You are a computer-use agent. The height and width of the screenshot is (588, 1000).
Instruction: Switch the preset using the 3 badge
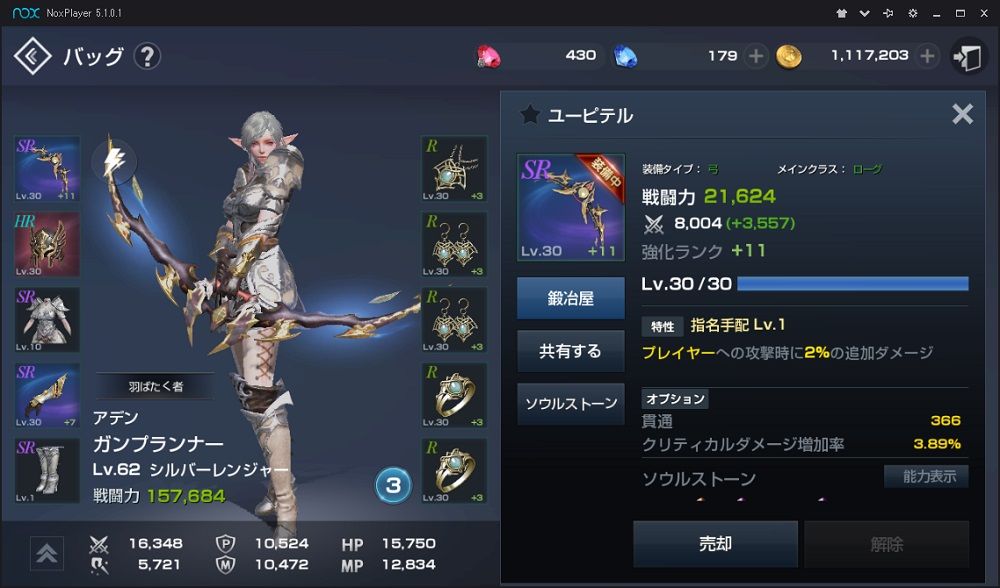pos(393,486)
